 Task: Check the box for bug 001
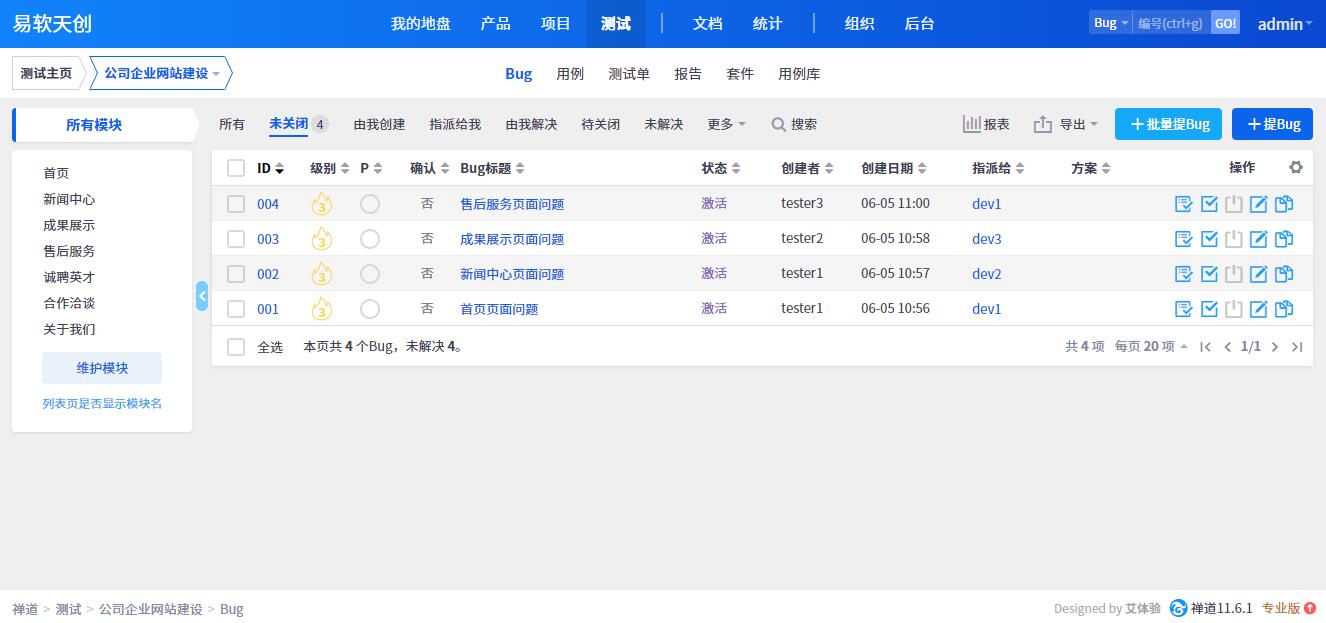point(236,309)
